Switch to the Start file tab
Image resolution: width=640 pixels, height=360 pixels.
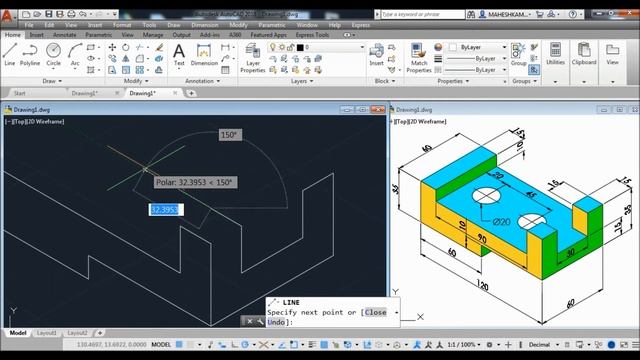pyautogui.click(x=20, y=93)
